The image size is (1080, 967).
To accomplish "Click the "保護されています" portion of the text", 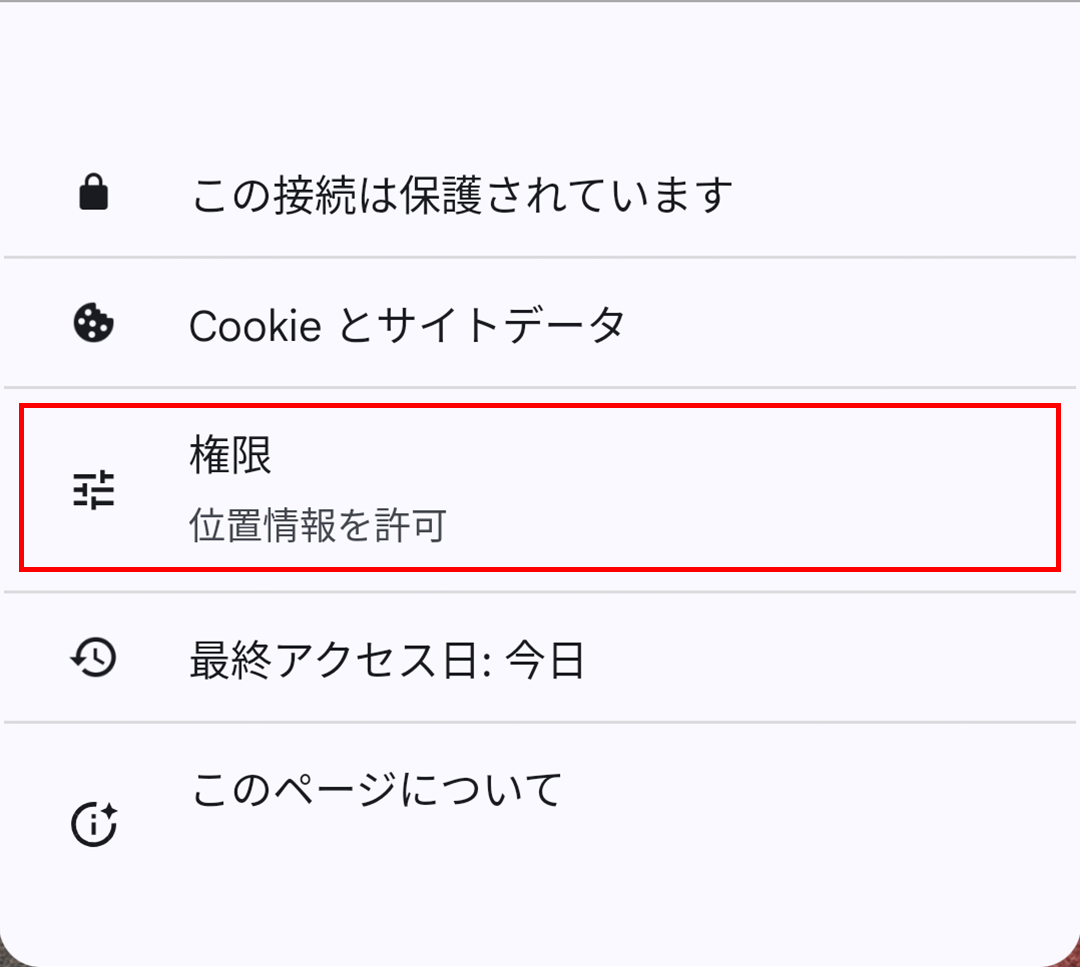I will (x=567, y=194).
